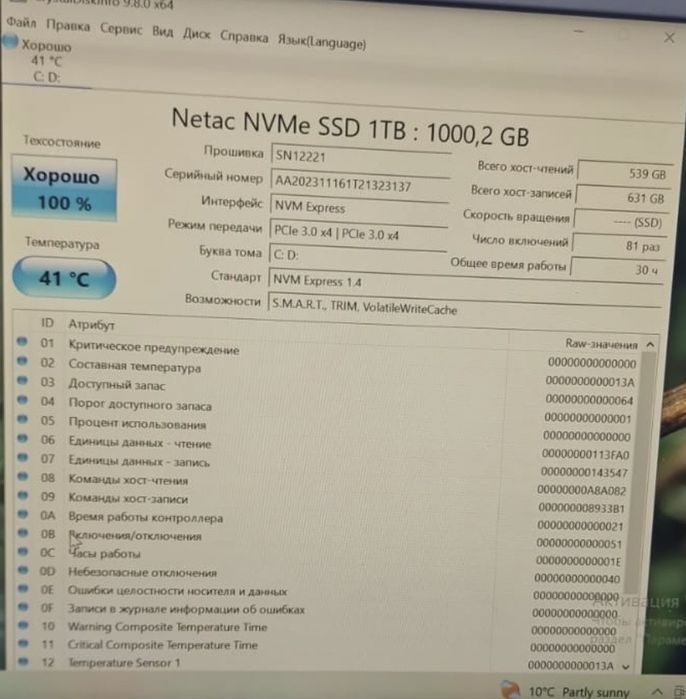This screenshot has width=686, height=699.
Task: Click the Хорошо 100 % health status button
Action: (x=64, y=189)
